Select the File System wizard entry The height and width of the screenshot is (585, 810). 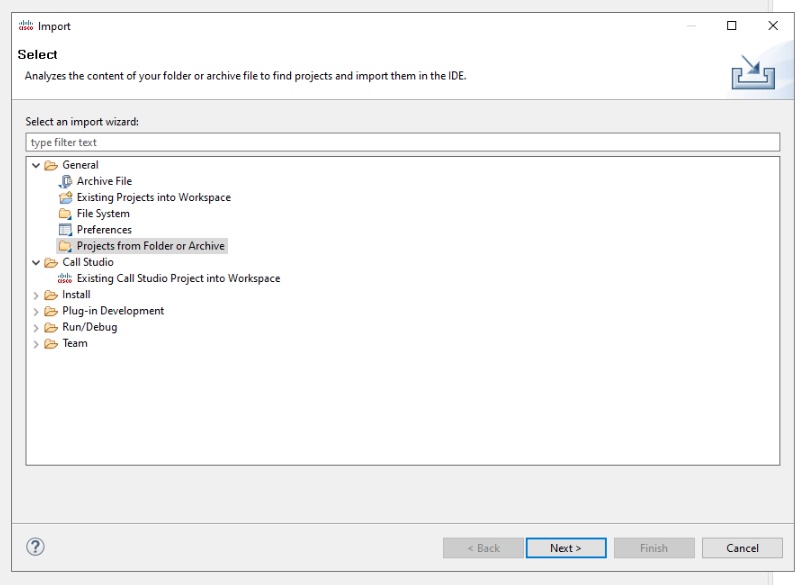click(x=103, y=214)
